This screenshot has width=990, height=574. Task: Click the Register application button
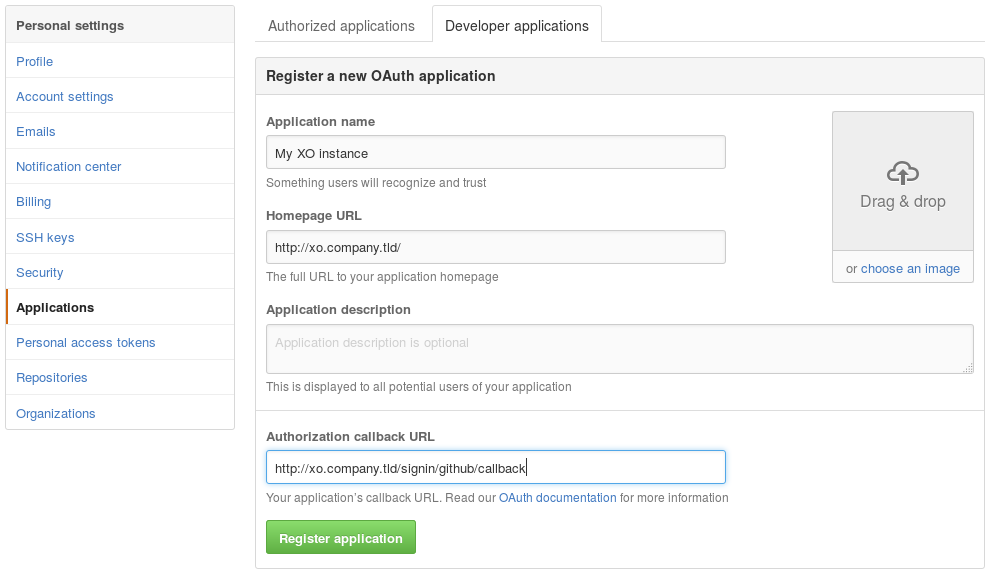tap(341, 537)
